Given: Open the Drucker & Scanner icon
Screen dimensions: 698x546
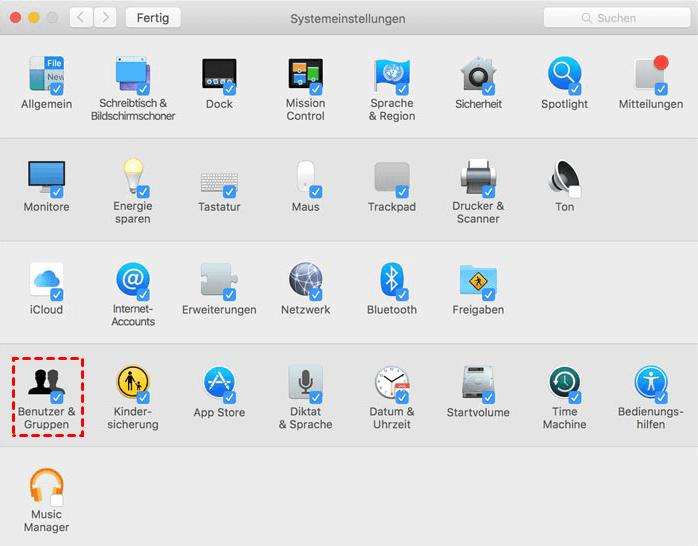Looking at the screenshot, I should [x=478, y=178].
